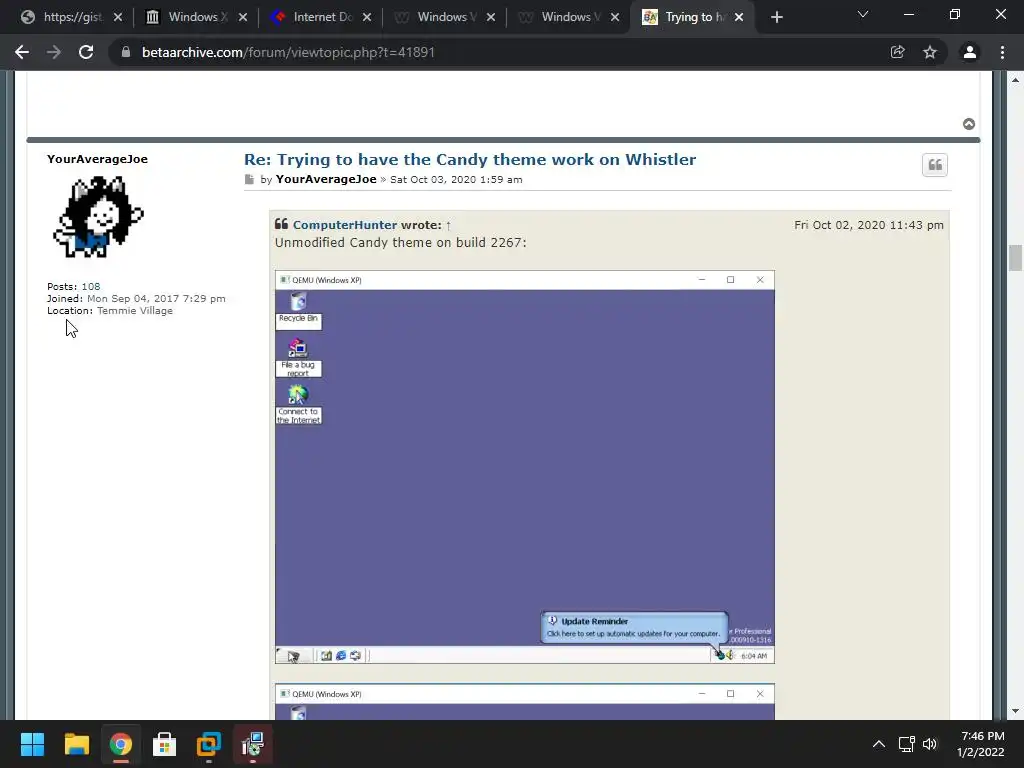Open the first QEMU Windows XP screenshot

click(525, 467)
